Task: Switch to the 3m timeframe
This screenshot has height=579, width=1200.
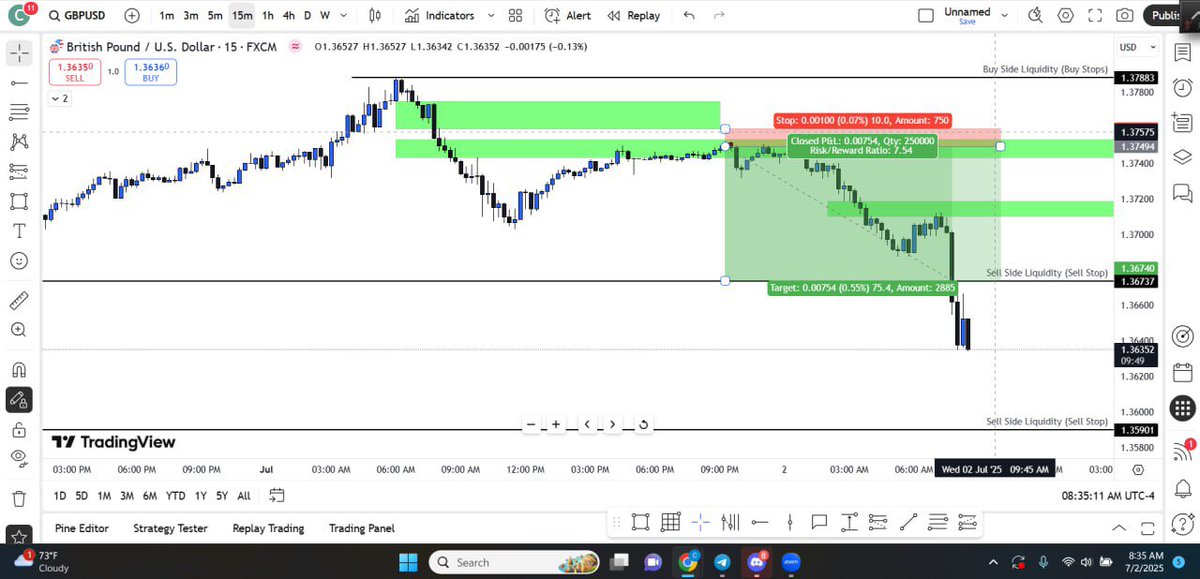Action: 191,16
